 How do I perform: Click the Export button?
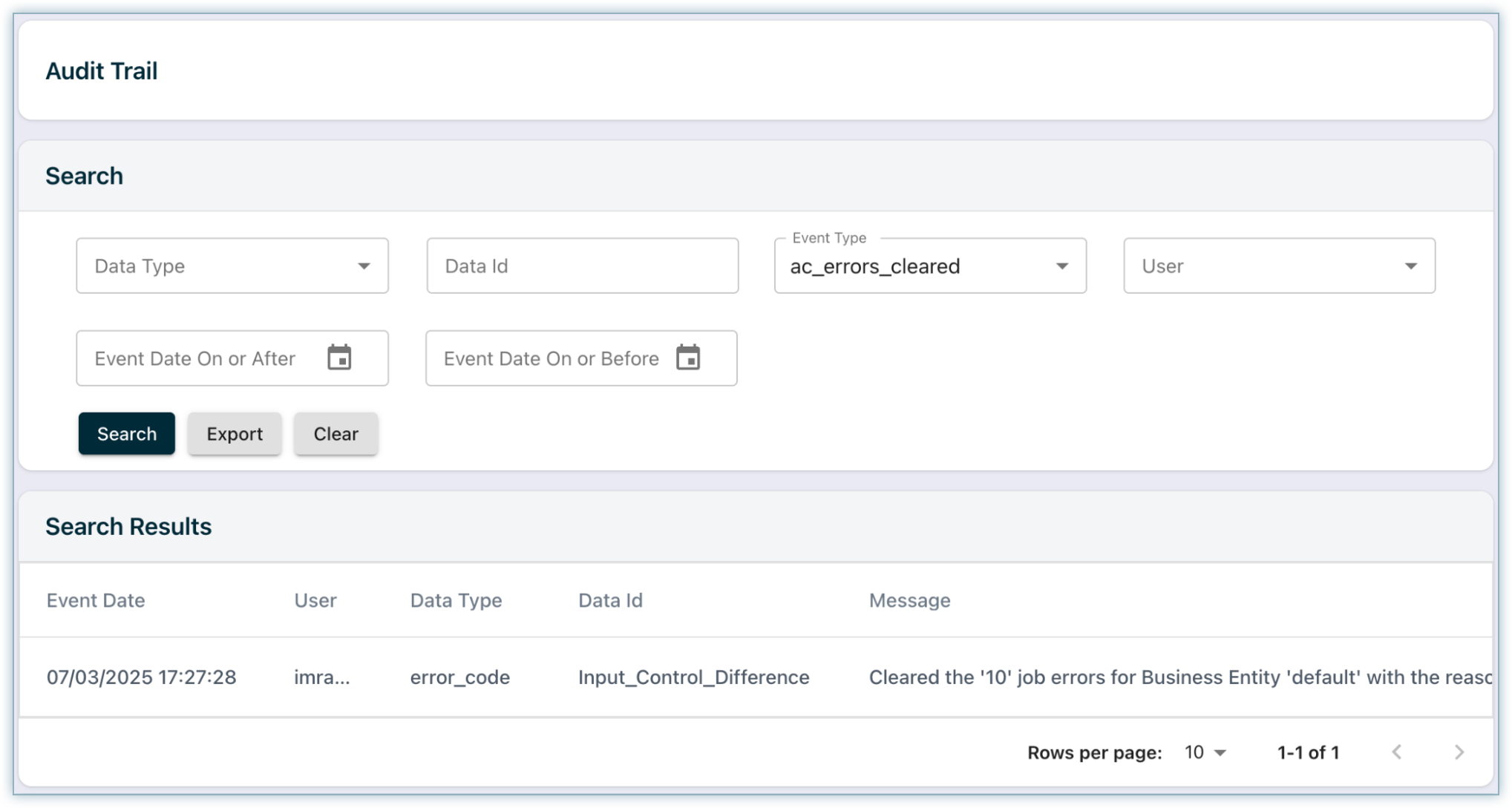click(x=235, y=433)
